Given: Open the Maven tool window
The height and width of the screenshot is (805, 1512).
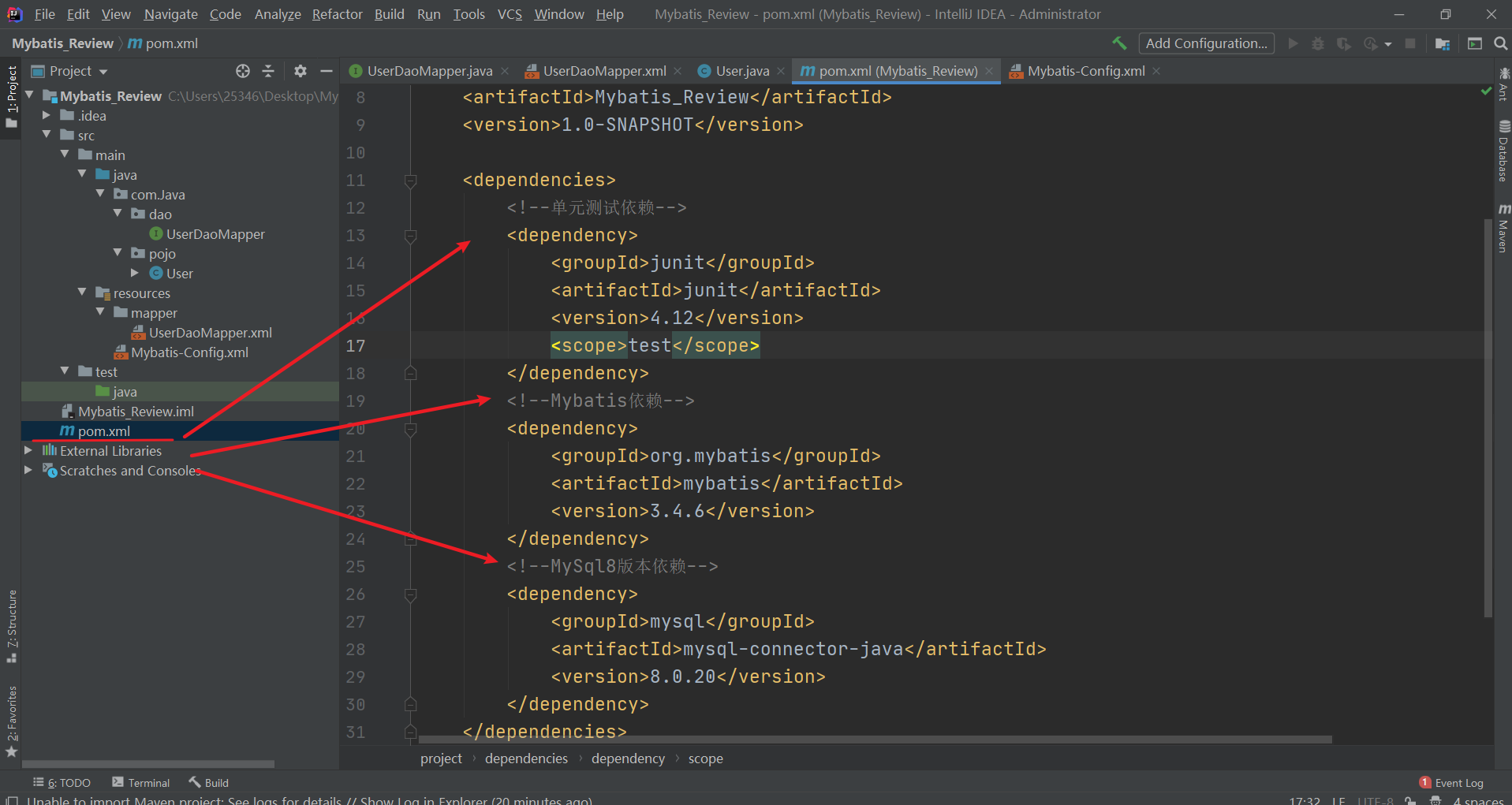Looking at the screenshot, I should (1503, 229).
